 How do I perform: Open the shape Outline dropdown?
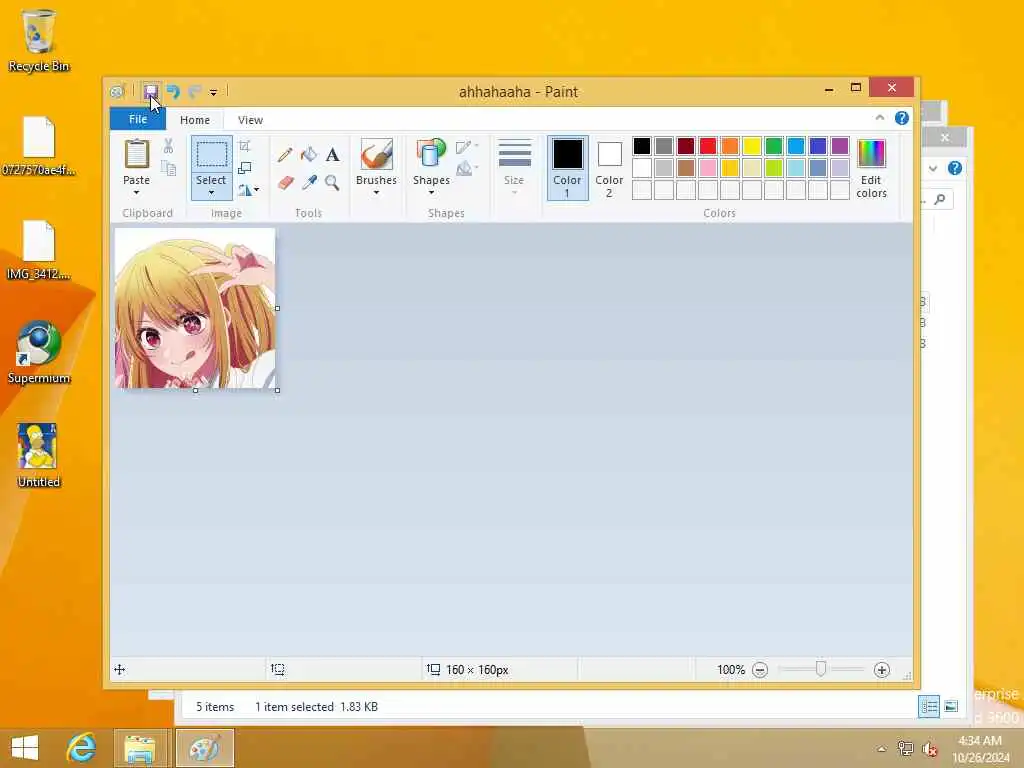[x=467, y=147]
